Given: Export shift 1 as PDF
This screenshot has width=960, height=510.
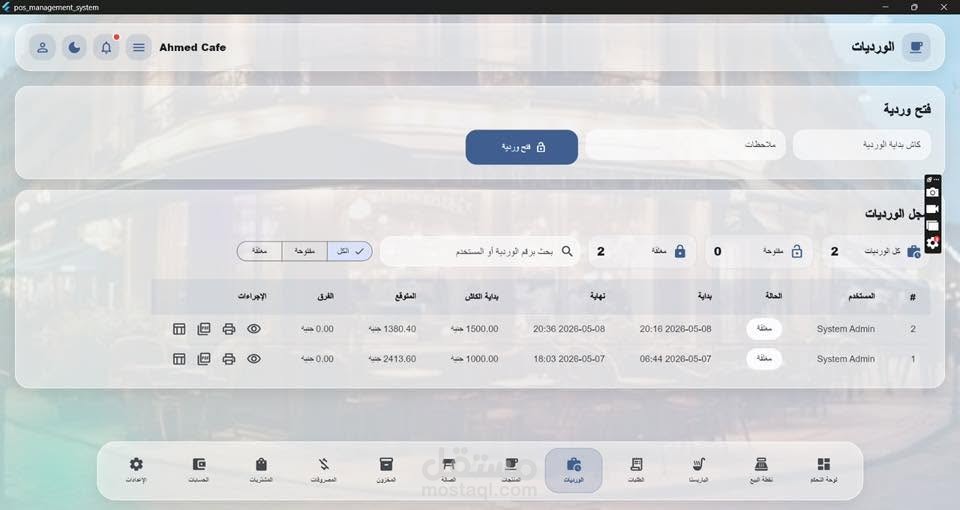Looking at the screenshot, I should tap(204, 359).
